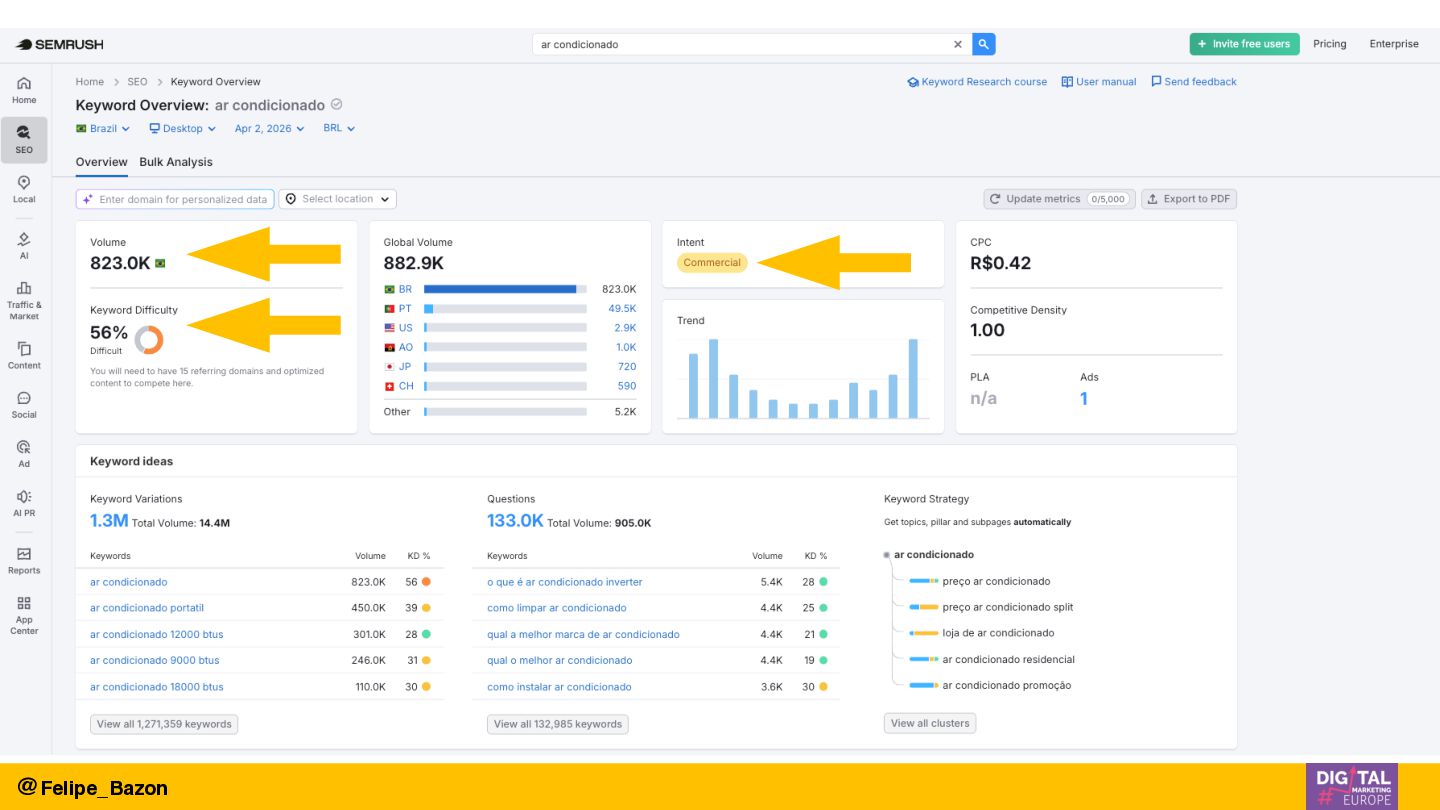
Task: Open the Desktop device dropdown
Action: pyautogui.click(x=182, y=128)
